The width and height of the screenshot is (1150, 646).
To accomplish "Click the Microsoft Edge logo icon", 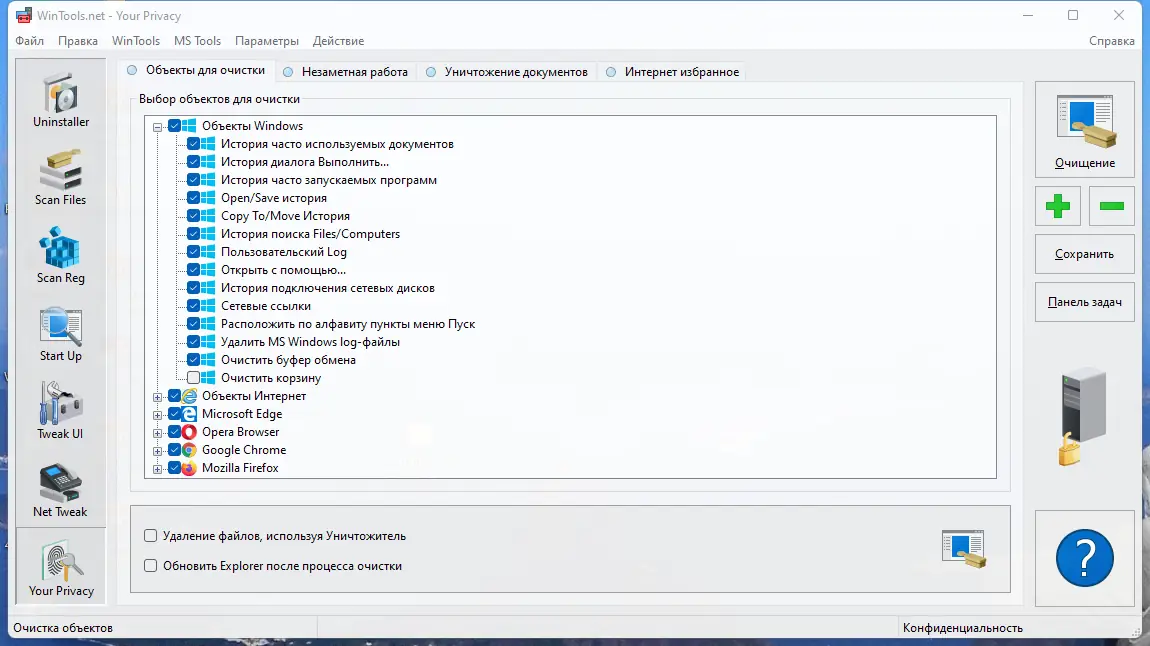I will (x=189, y=414).
